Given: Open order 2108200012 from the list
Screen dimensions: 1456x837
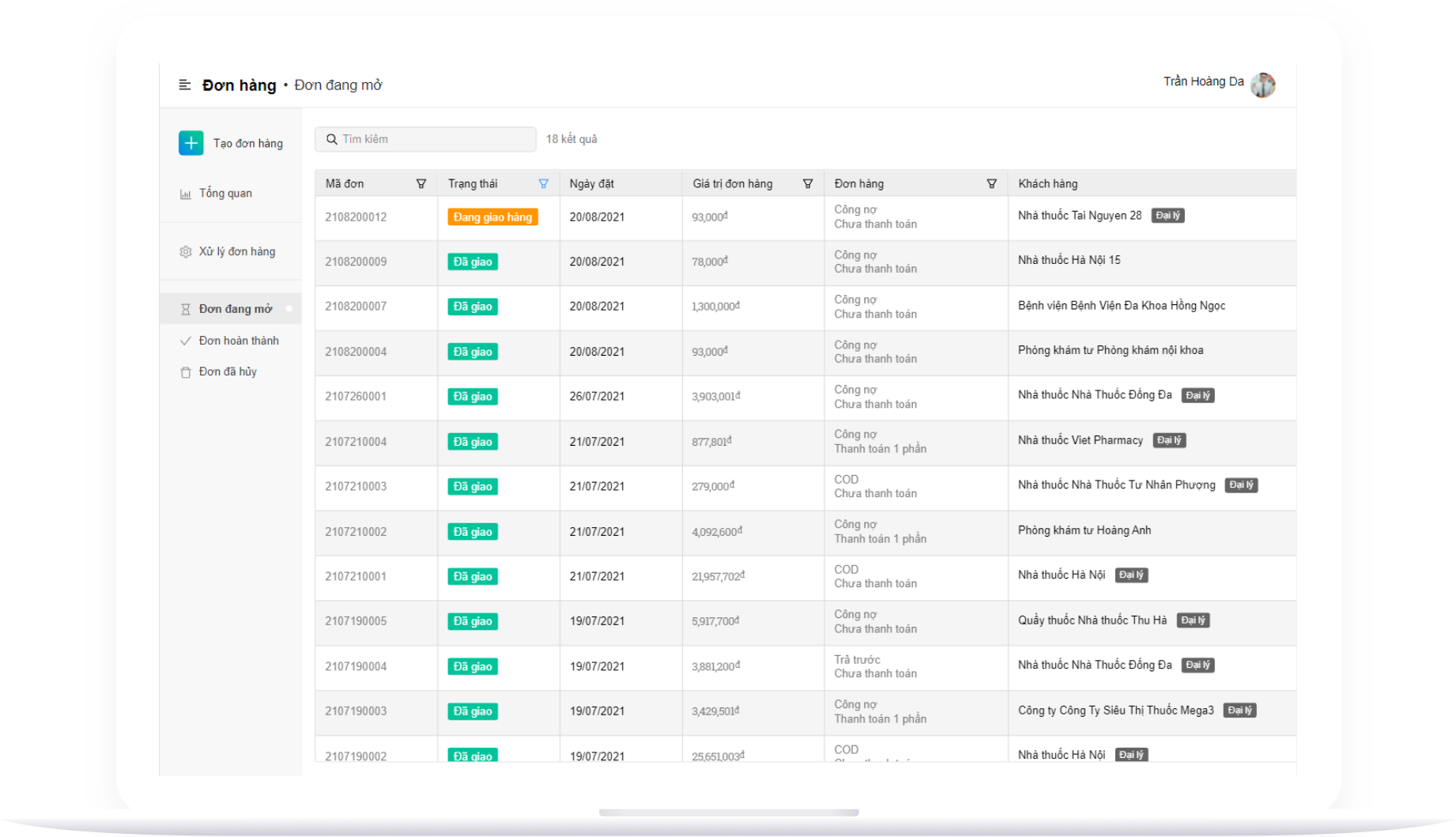Looking at the screenshot, I should (356, 217).
